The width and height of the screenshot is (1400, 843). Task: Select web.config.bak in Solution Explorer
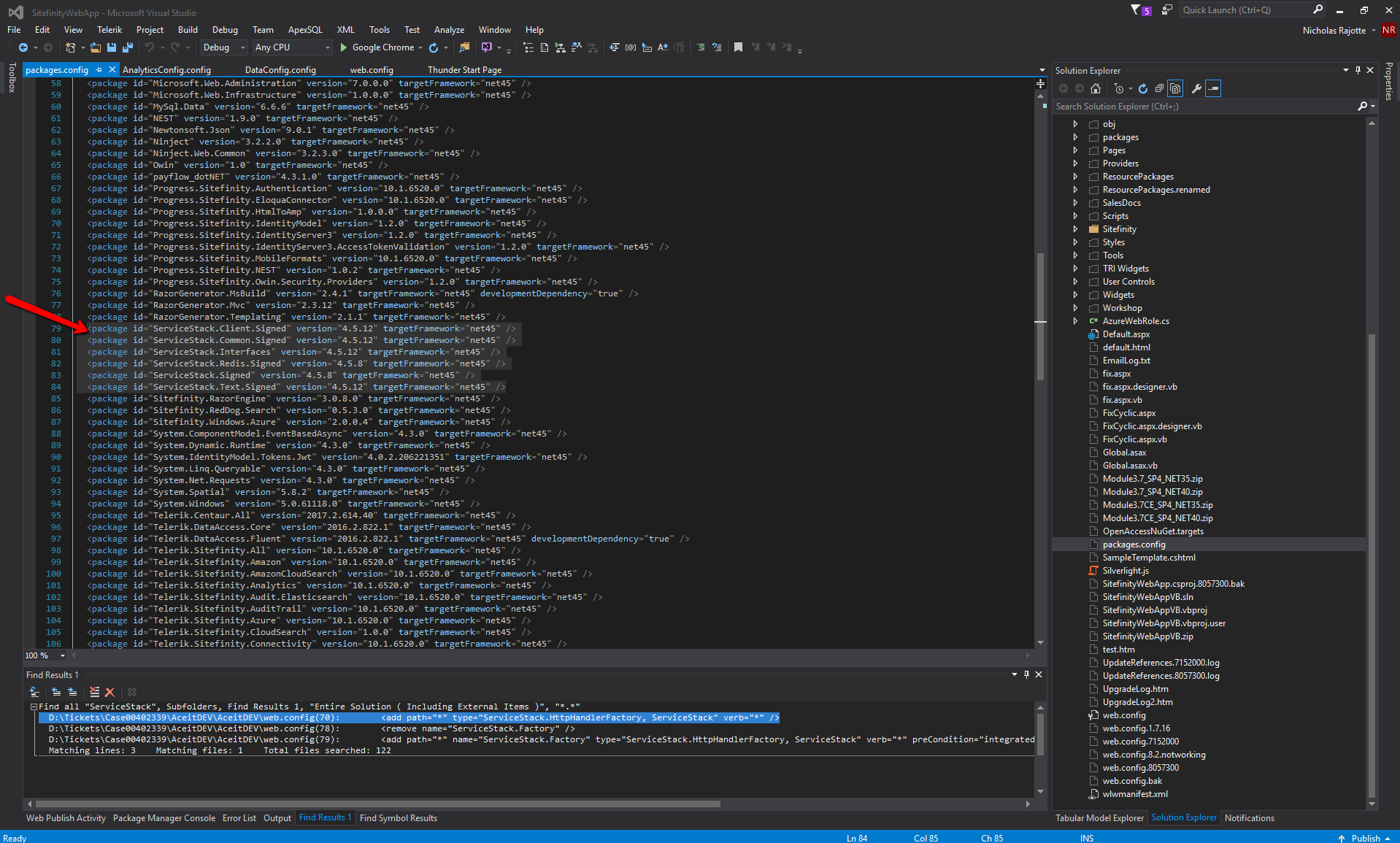click(x=1132, y=781)
